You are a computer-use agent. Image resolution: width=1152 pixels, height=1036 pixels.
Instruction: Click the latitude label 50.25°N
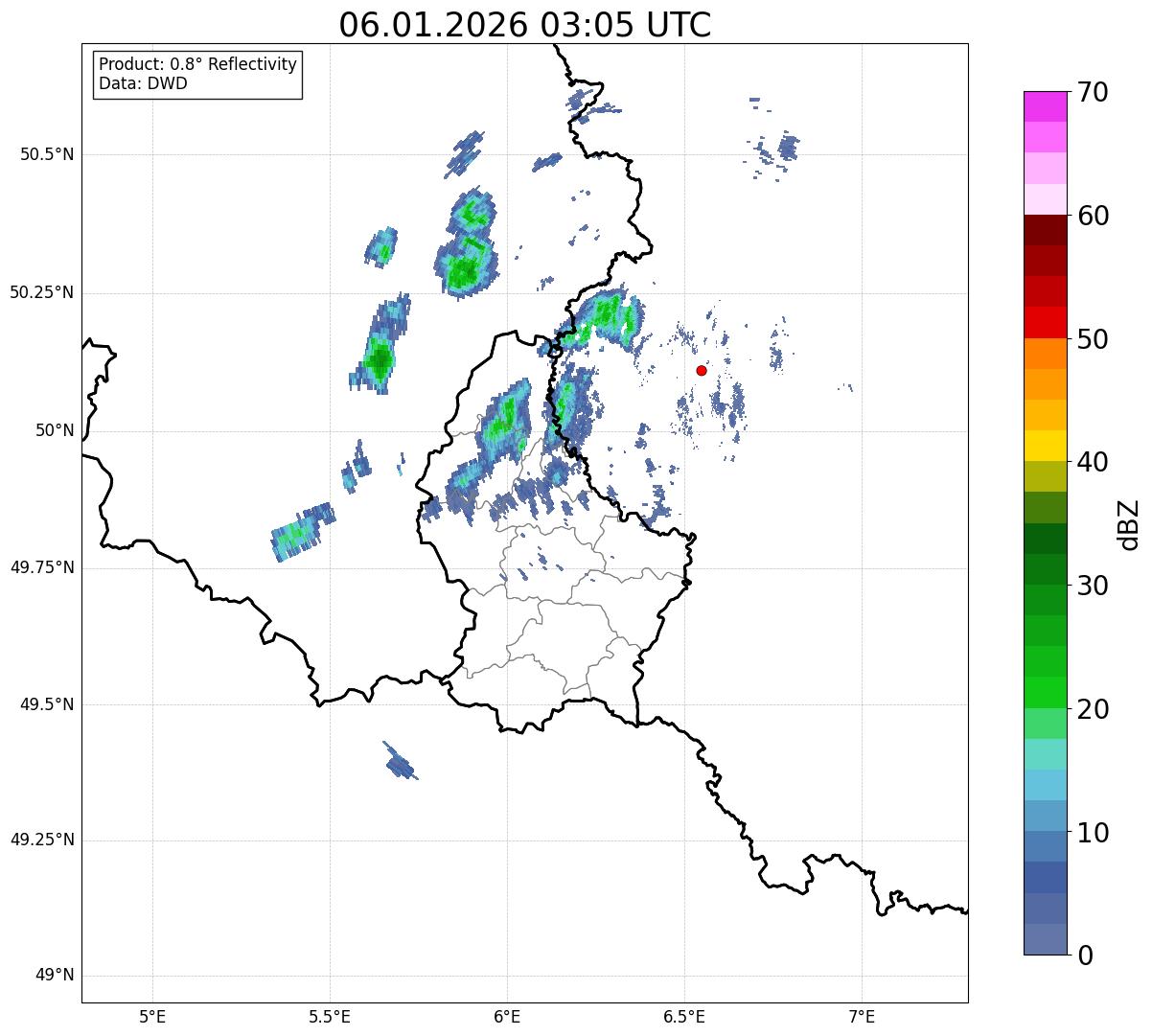(41, 292)
